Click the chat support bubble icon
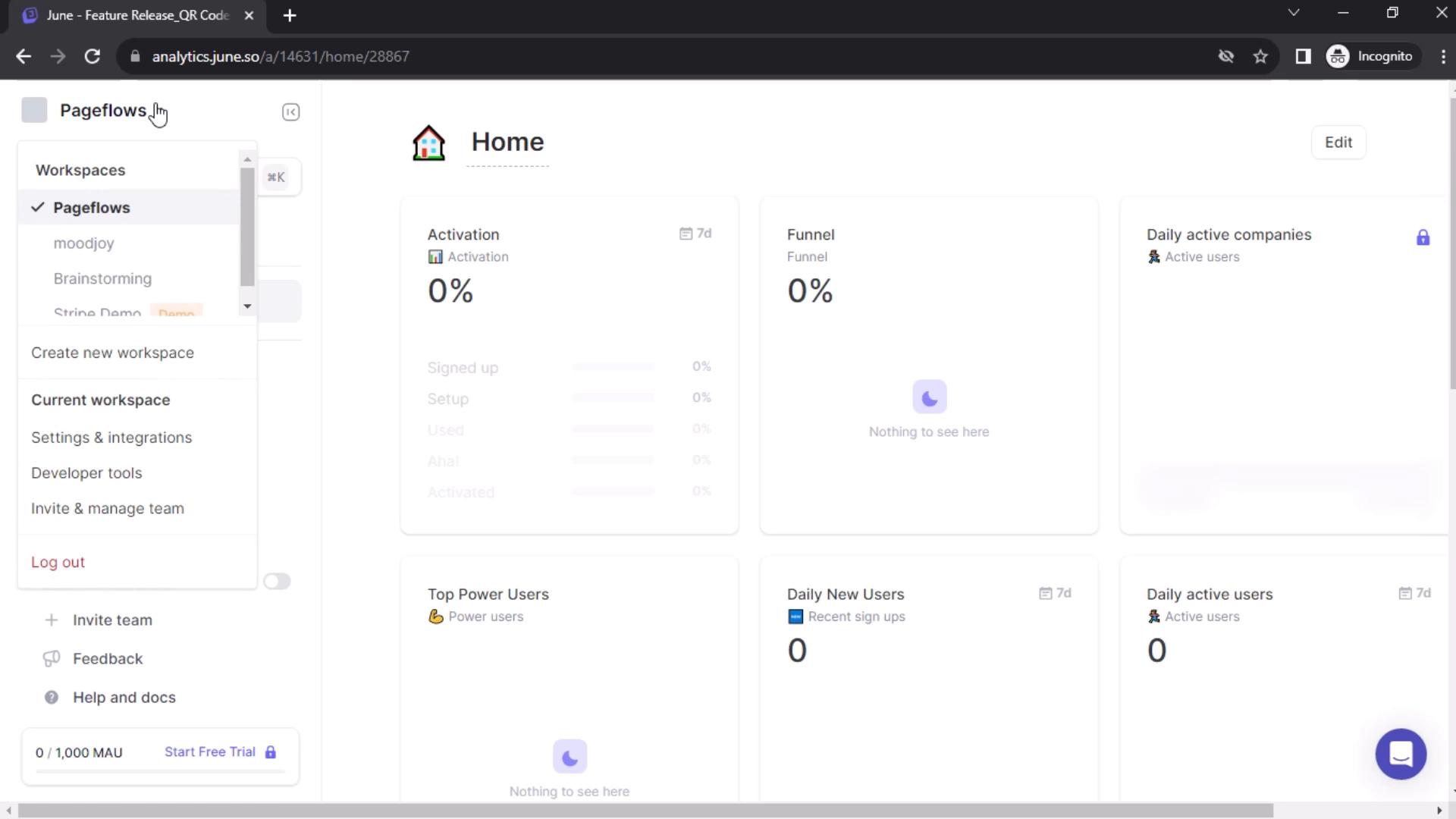The width and height of the screenshot is (1456, 819). click(1401, 754)
